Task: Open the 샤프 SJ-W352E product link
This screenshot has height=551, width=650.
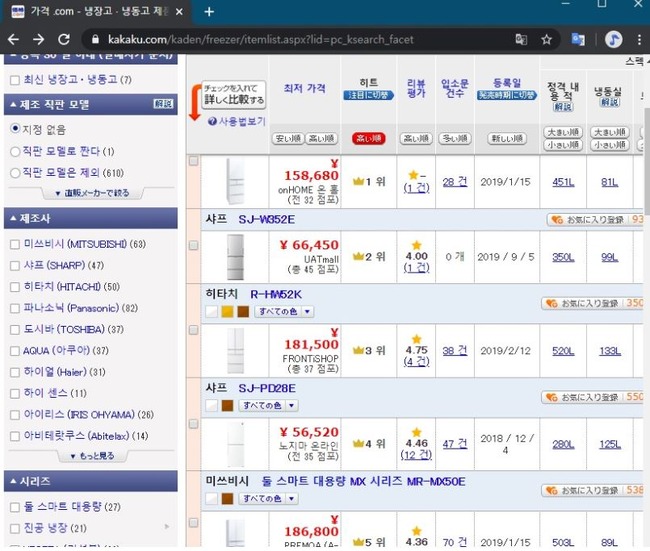Action: click(267, 219)
